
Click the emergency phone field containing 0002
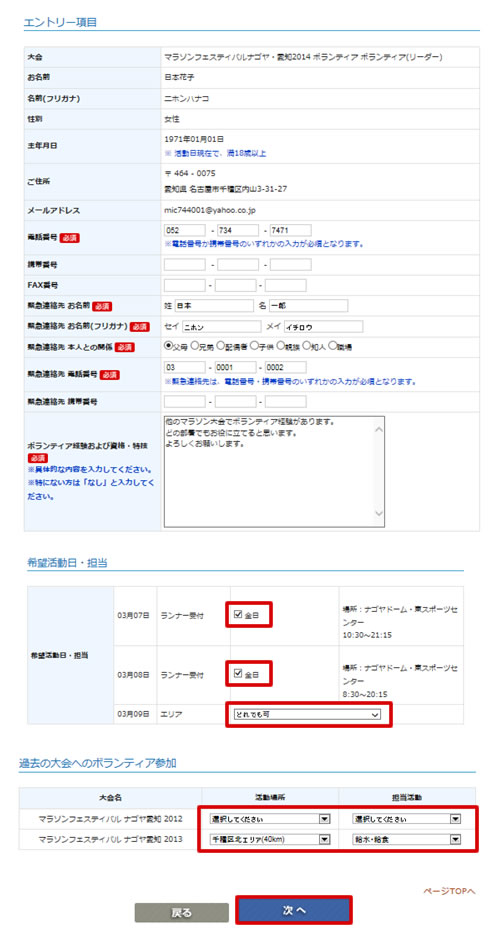286,367
